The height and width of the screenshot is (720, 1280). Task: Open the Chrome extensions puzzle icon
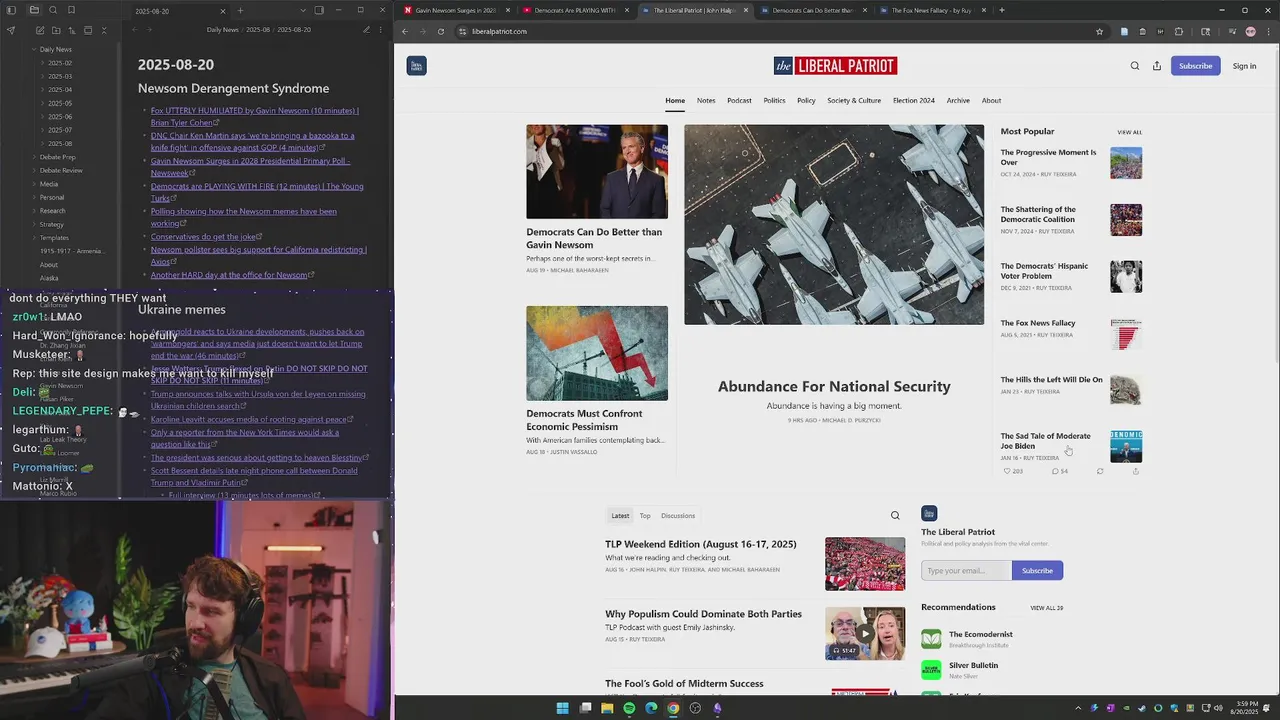(1179, 31)
